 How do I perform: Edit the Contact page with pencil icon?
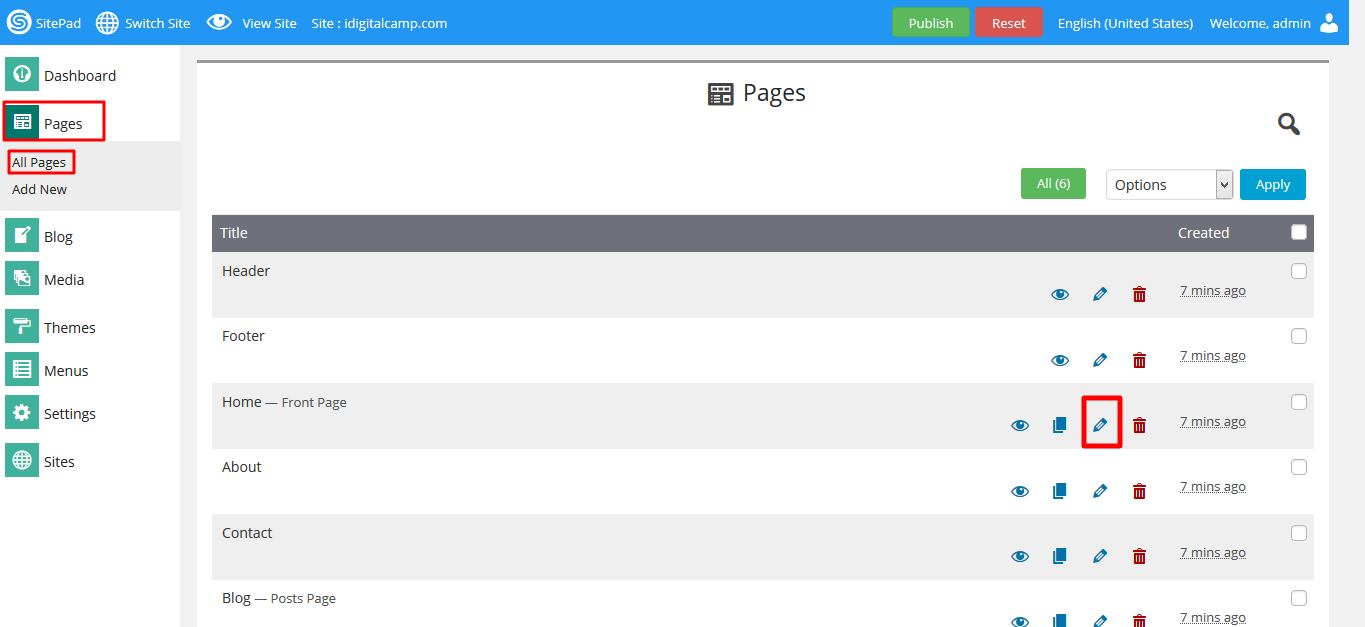1100,556
